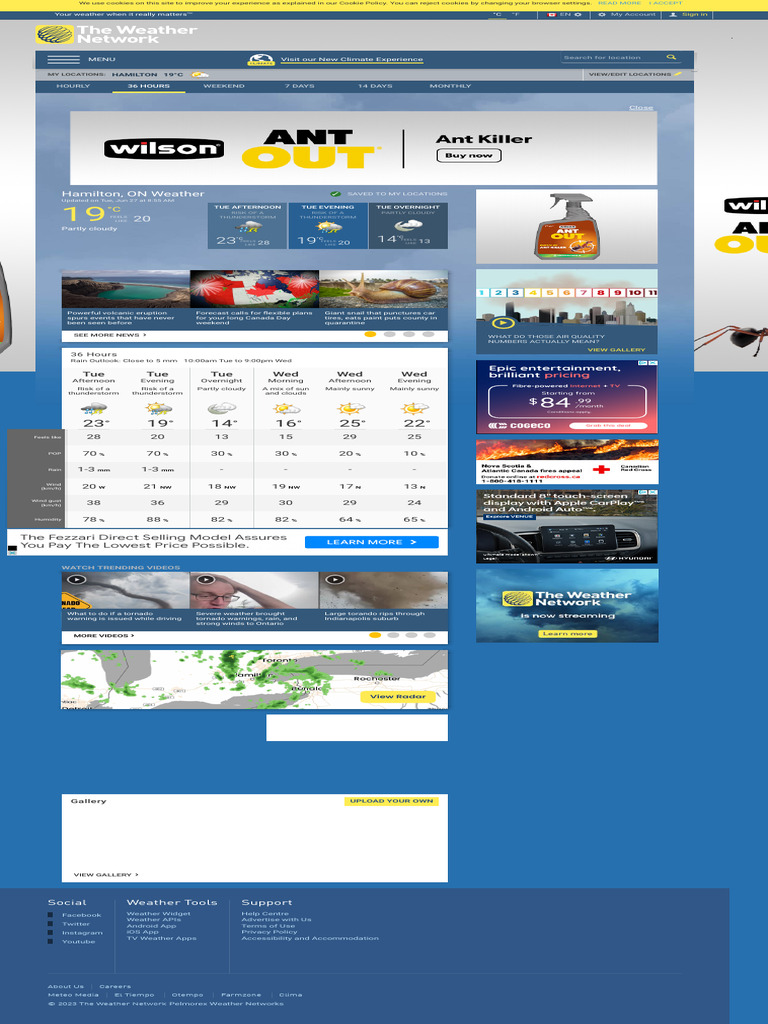Open EN language dropdown gear
The height and width of the screenshot is (1024, 768).
click(x=577, y=14)
